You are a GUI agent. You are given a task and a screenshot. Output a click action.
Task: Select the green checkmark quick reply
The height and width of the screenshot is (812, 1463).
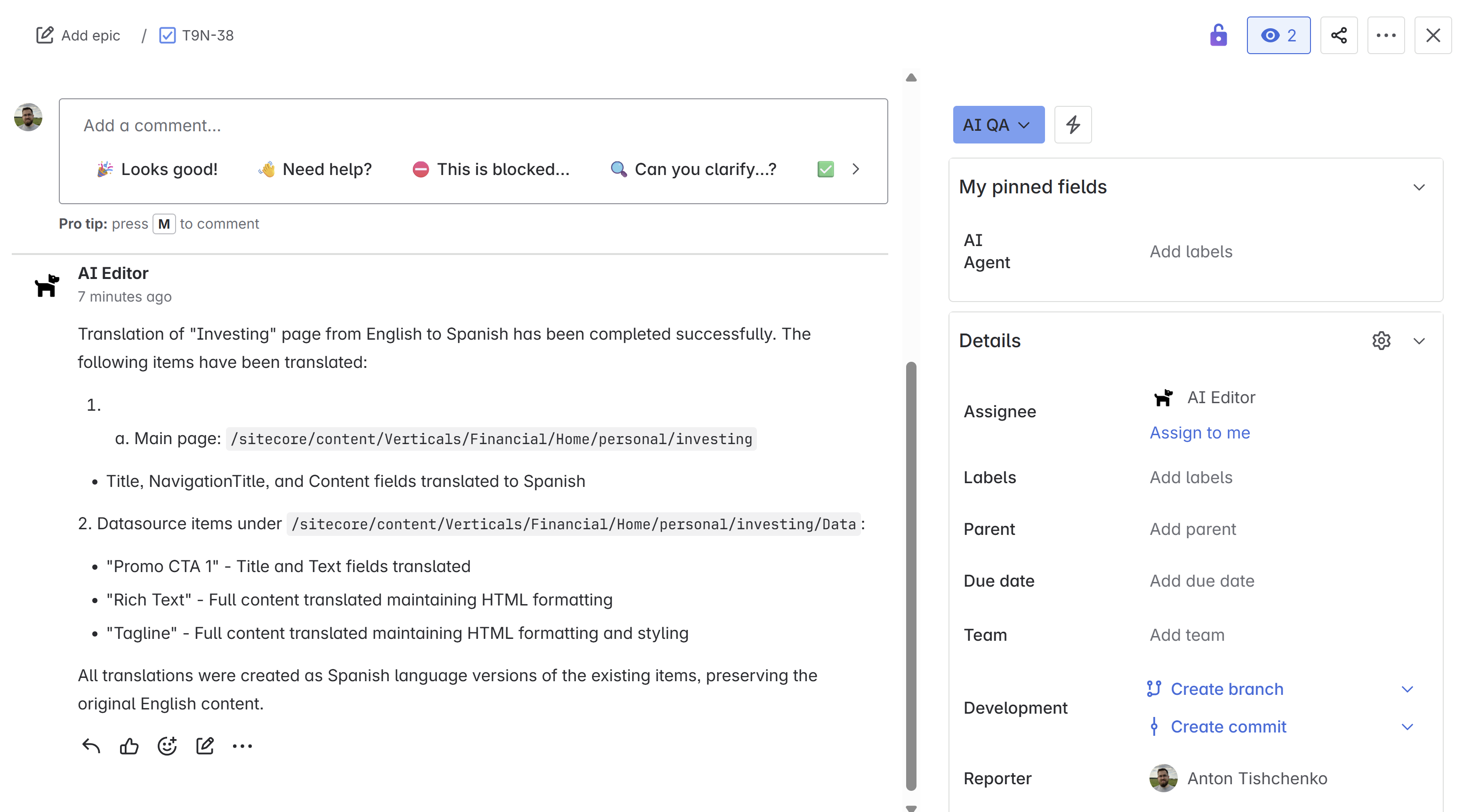pos(825,169)
